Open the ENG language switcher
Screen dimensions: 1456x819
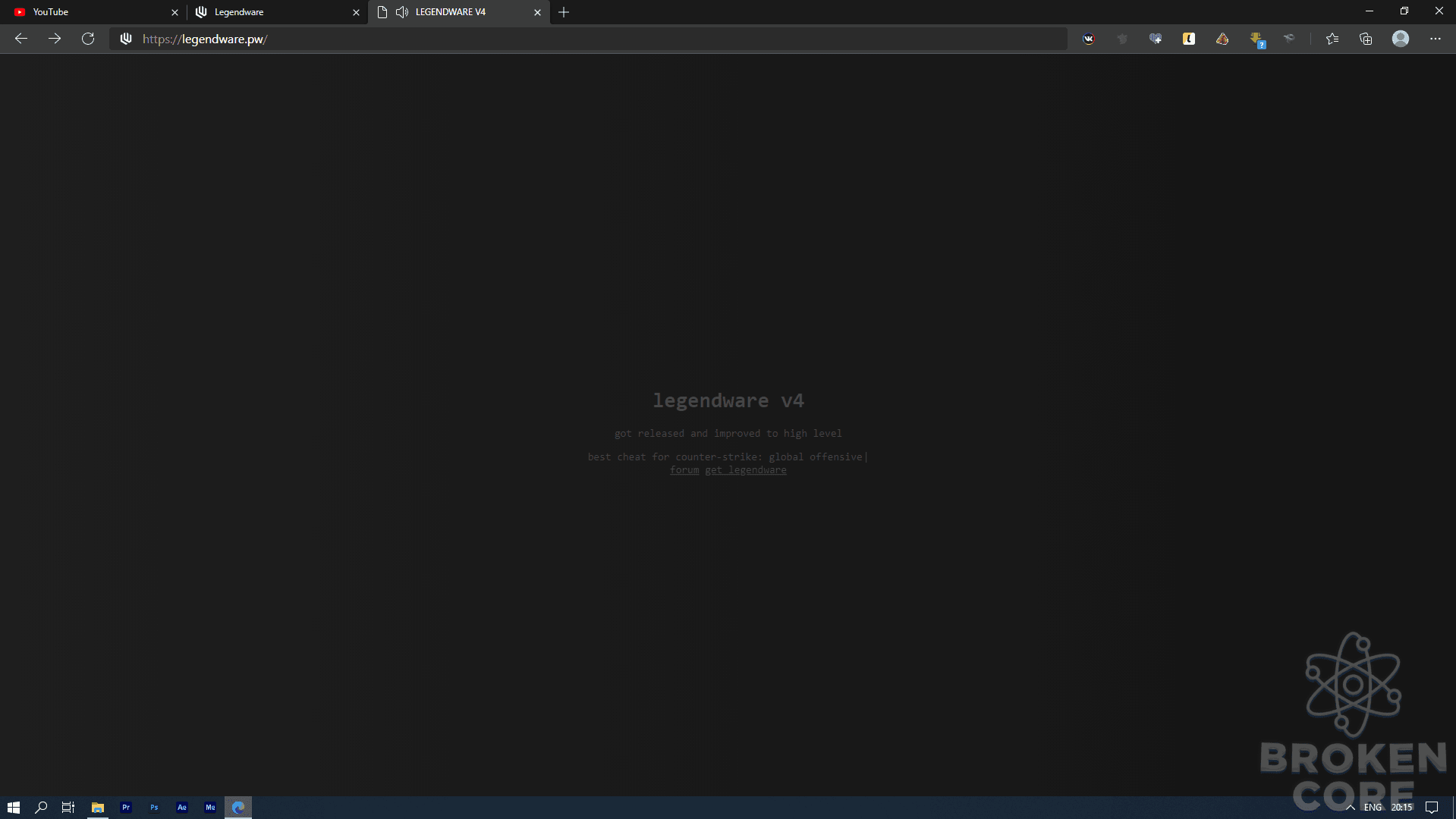pos(1373,808)
